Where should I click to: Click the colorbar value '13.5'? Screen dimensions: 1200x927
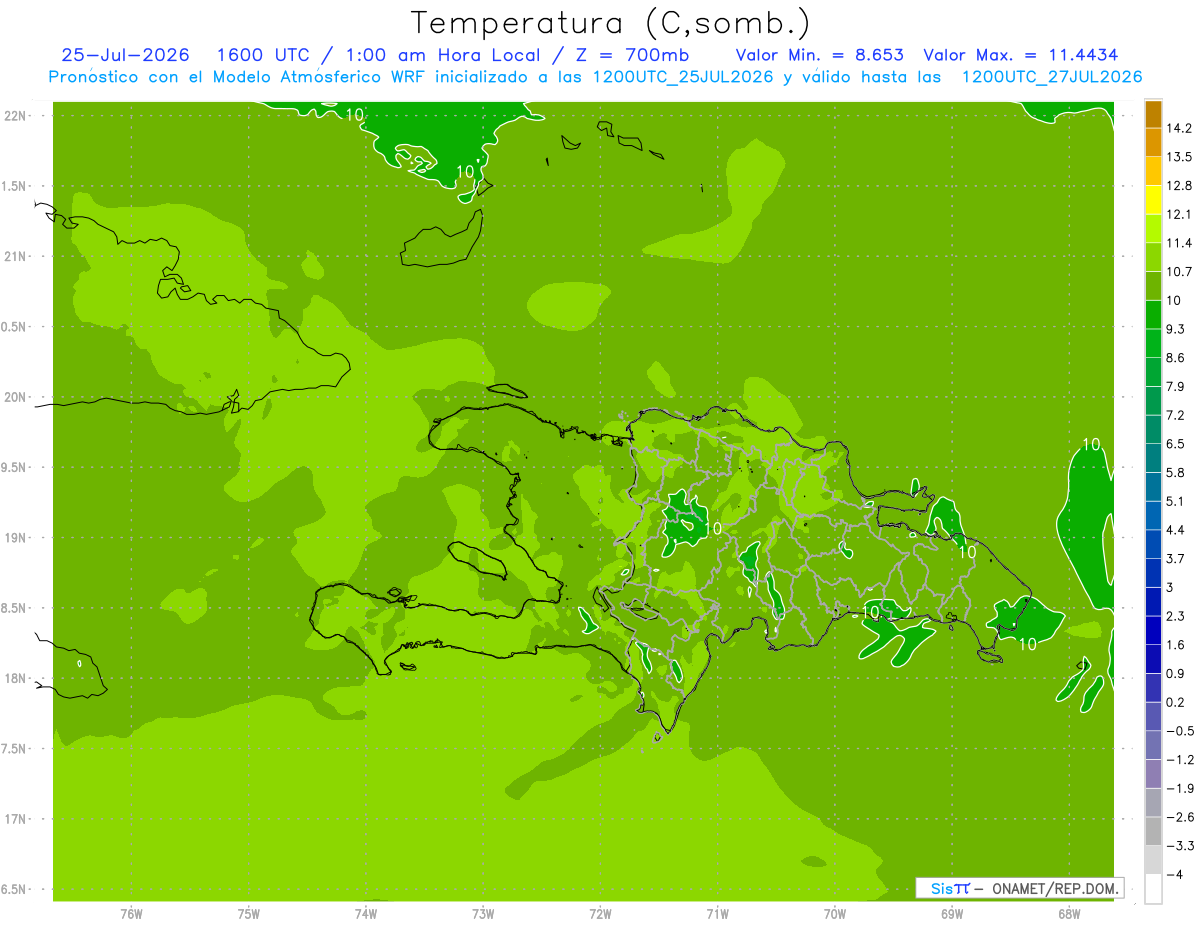tap(1178, 157)
